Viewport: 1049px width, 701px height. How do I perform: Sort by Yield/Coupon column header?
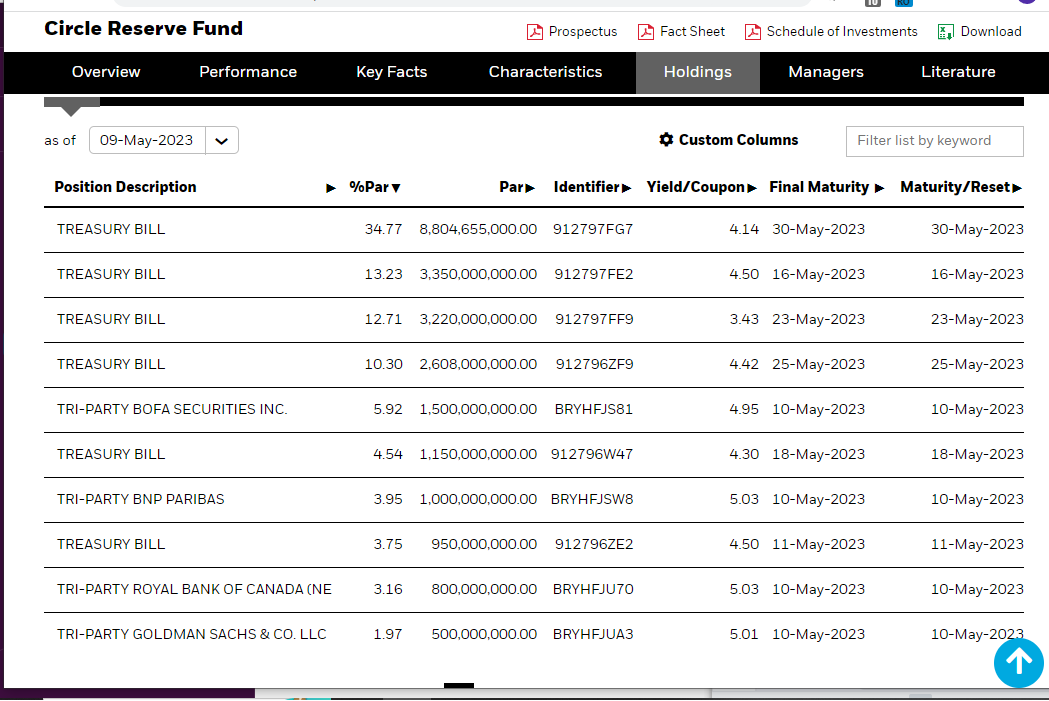(x=701, y=187)
